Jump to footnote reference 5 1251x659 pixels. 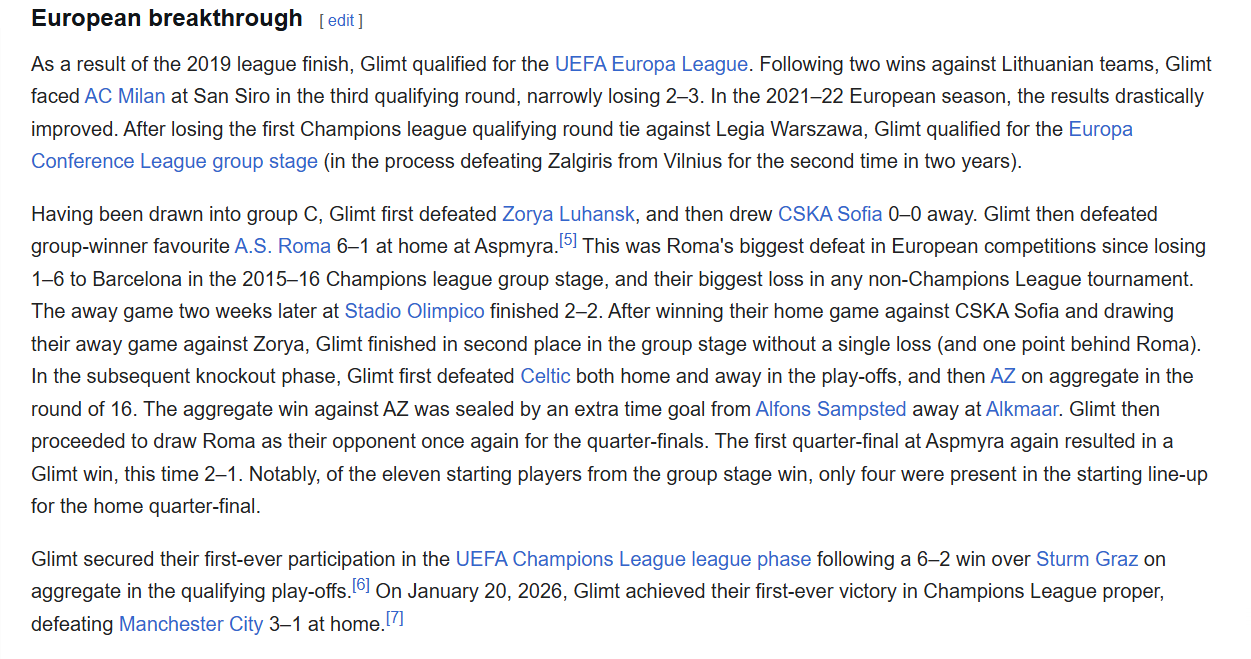tap(567, 240)
